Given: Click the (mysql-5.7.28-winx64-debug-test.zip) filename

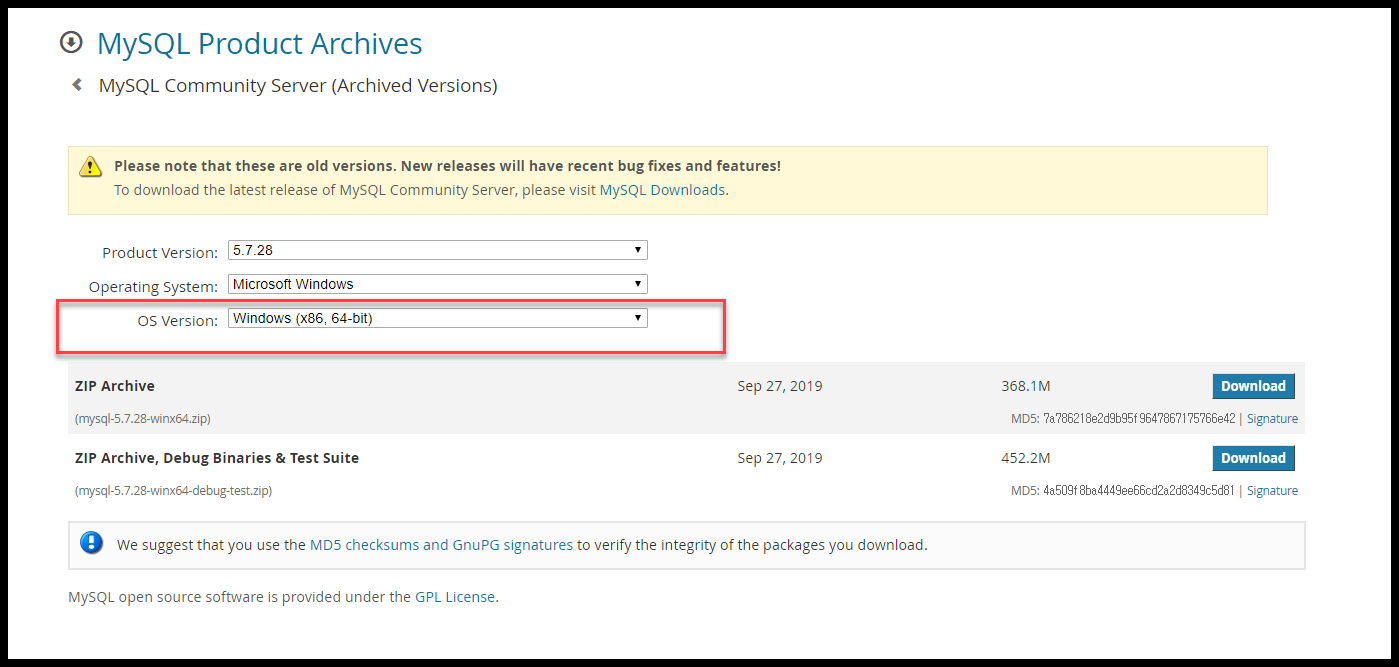Looking at the screenshot, I should pos(174,491).
